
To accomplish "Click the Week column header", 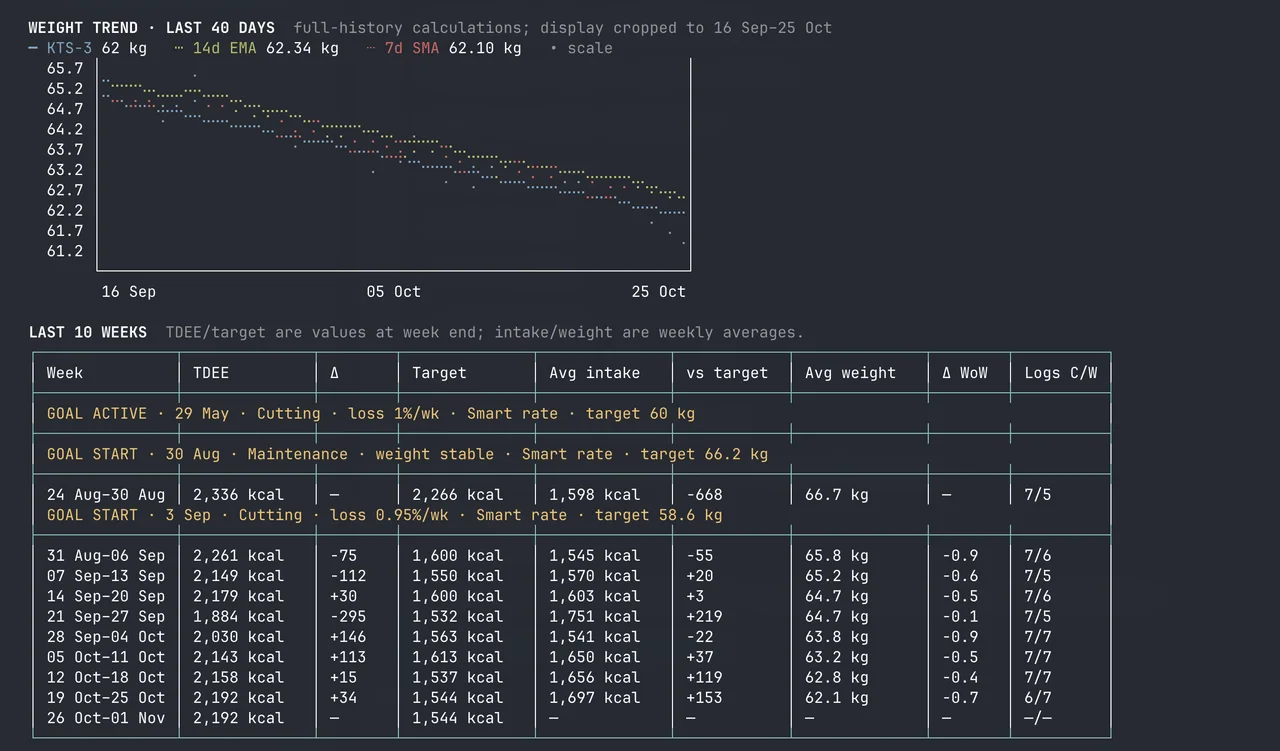I will (x=65, y=373).
